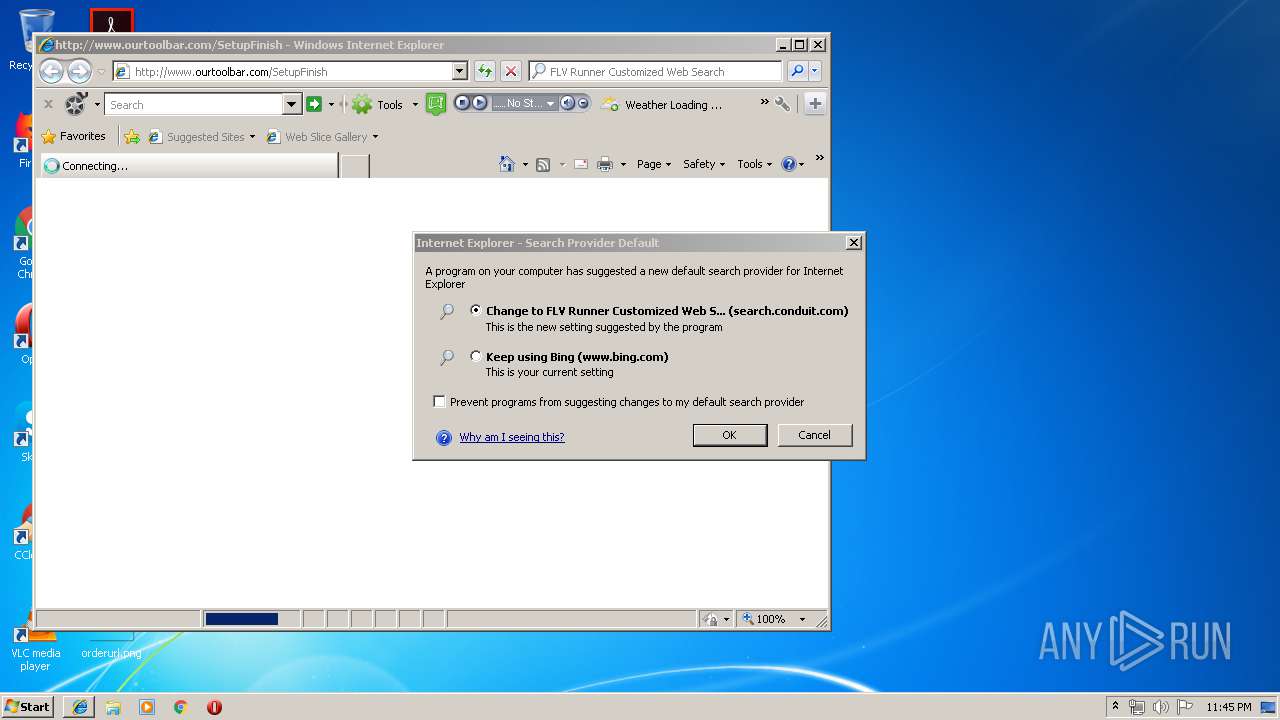Close the Search Provider Default dialog
The height and width of the screenshot is (720, 1280).
click(x=853, y=242)
